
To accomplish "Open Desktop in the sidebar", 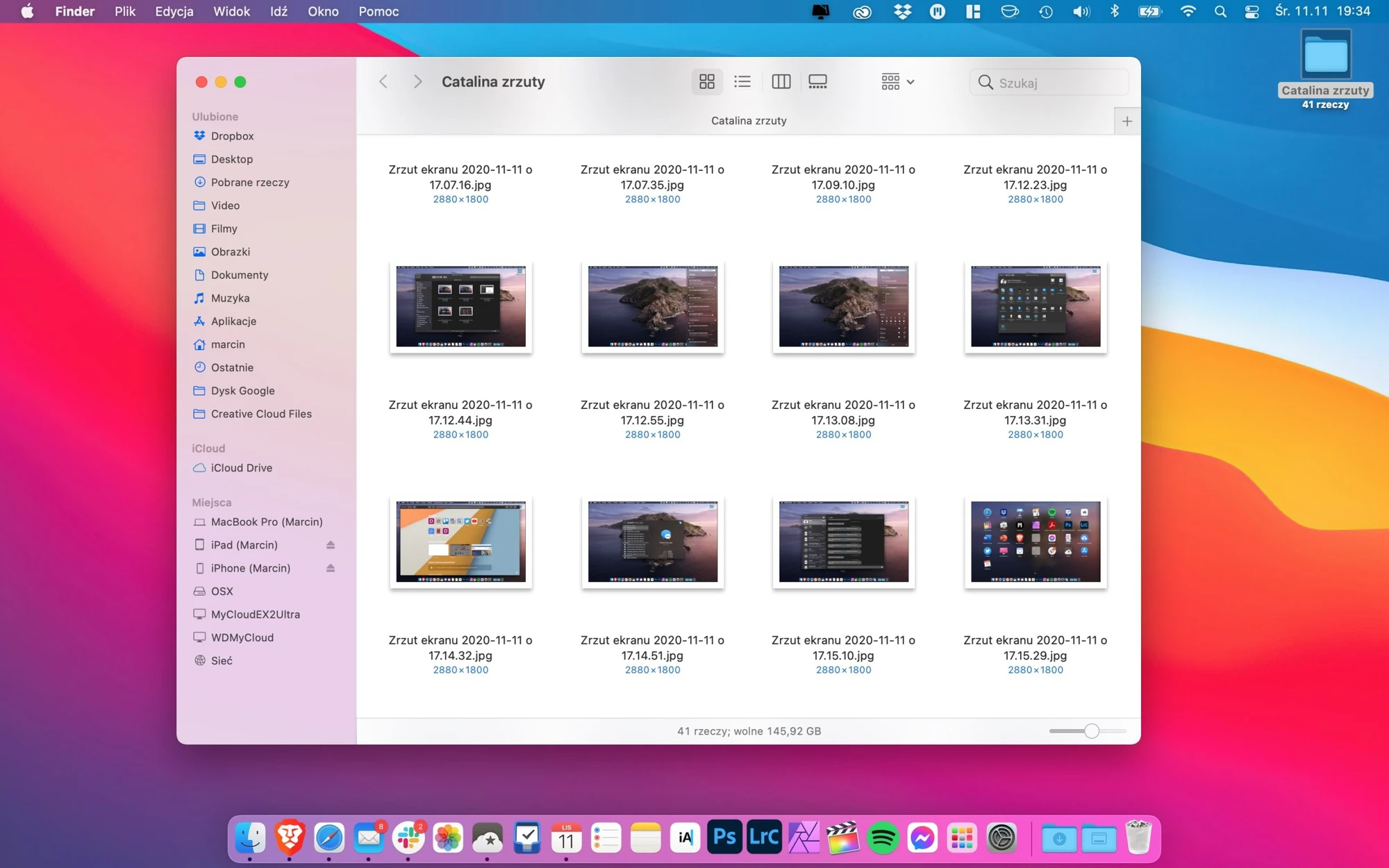I will coord(231,159).
